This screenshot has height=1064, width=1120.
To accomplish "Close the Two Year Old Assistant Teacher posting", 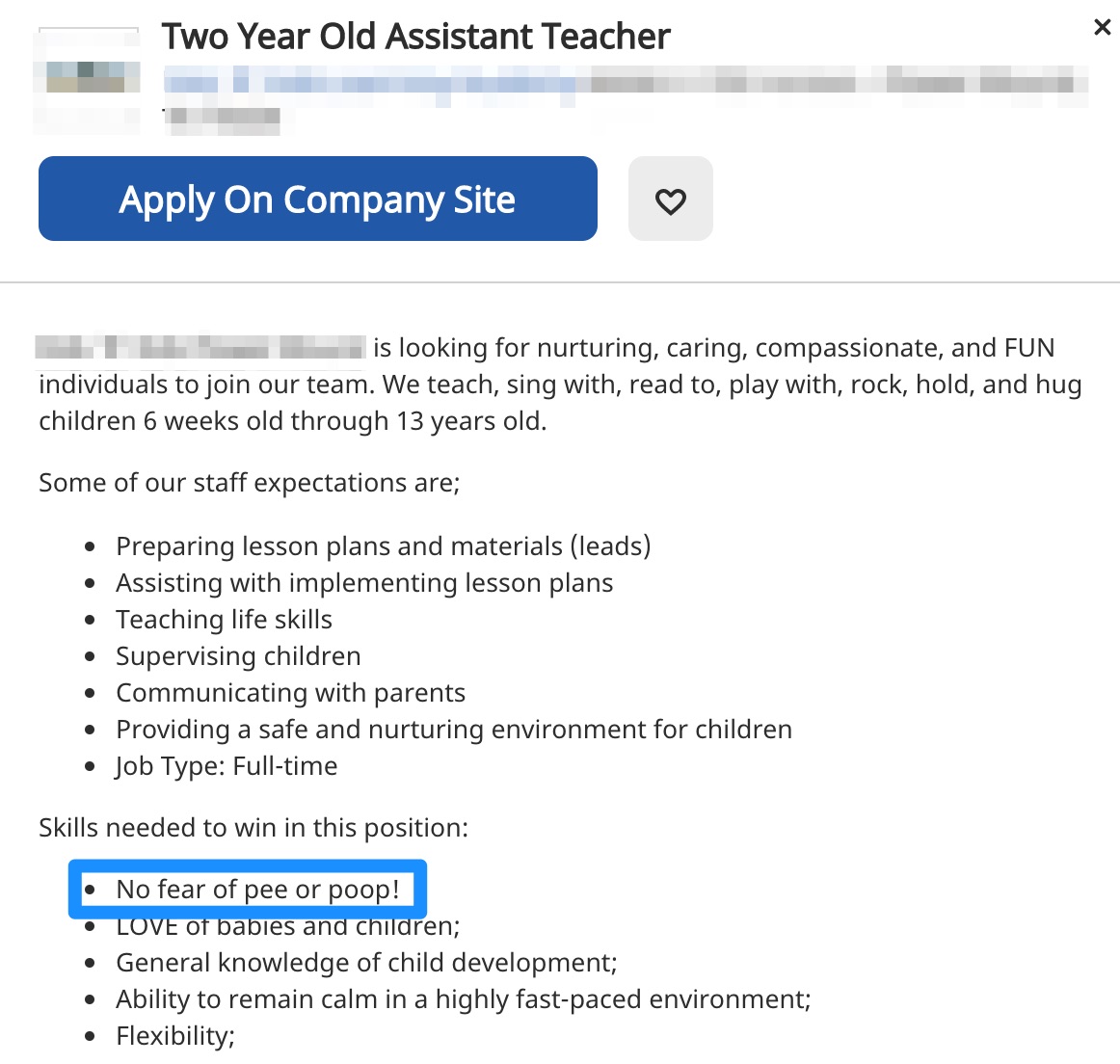I will click(x=1102, y=27).
